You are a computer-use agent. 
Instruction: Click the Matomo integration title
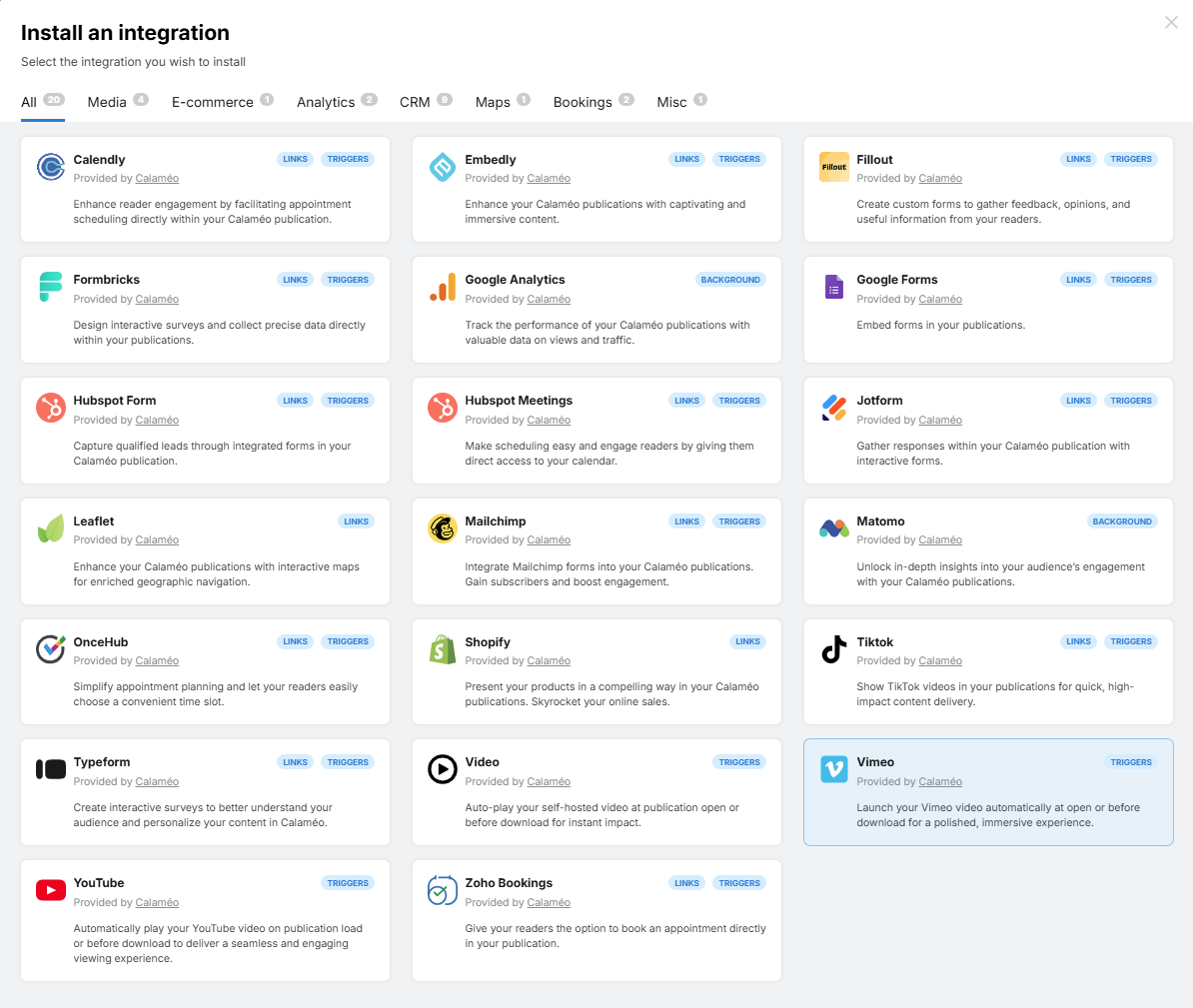coord(880,521)
